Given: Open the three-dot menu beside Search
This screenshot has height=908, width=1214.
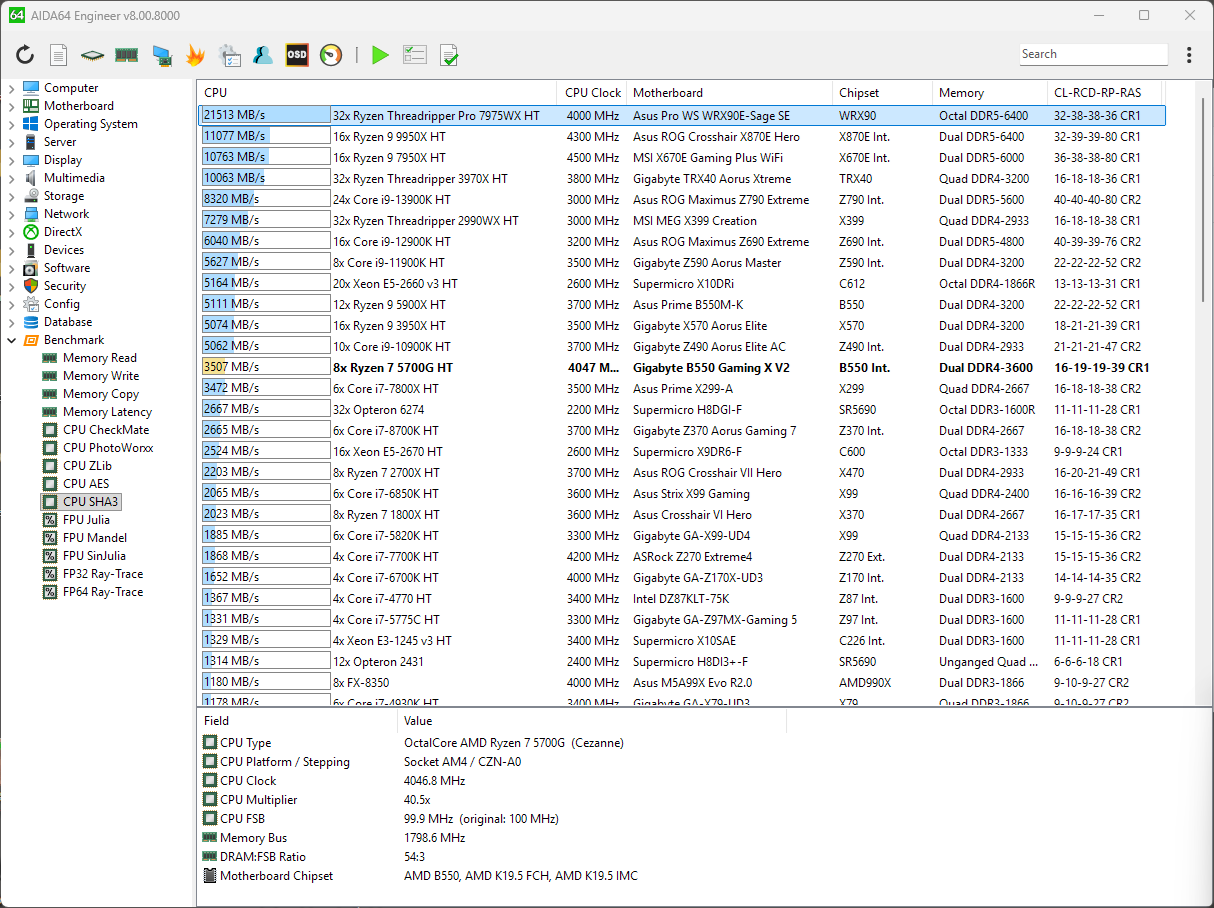Looking at the screenshot, I should [1189, 55].
